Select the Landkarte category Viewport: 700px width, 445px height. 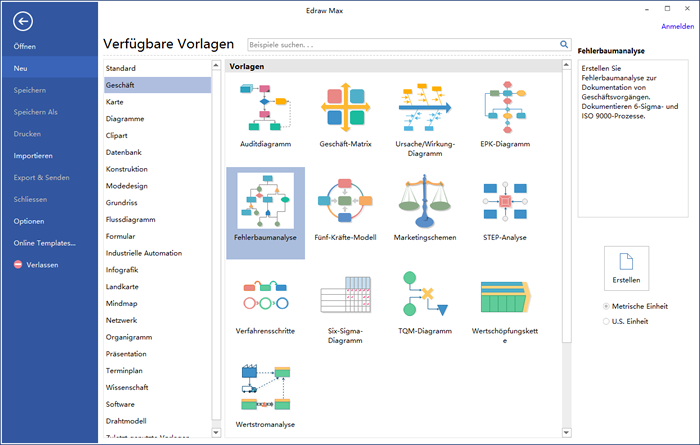point(157,287)
